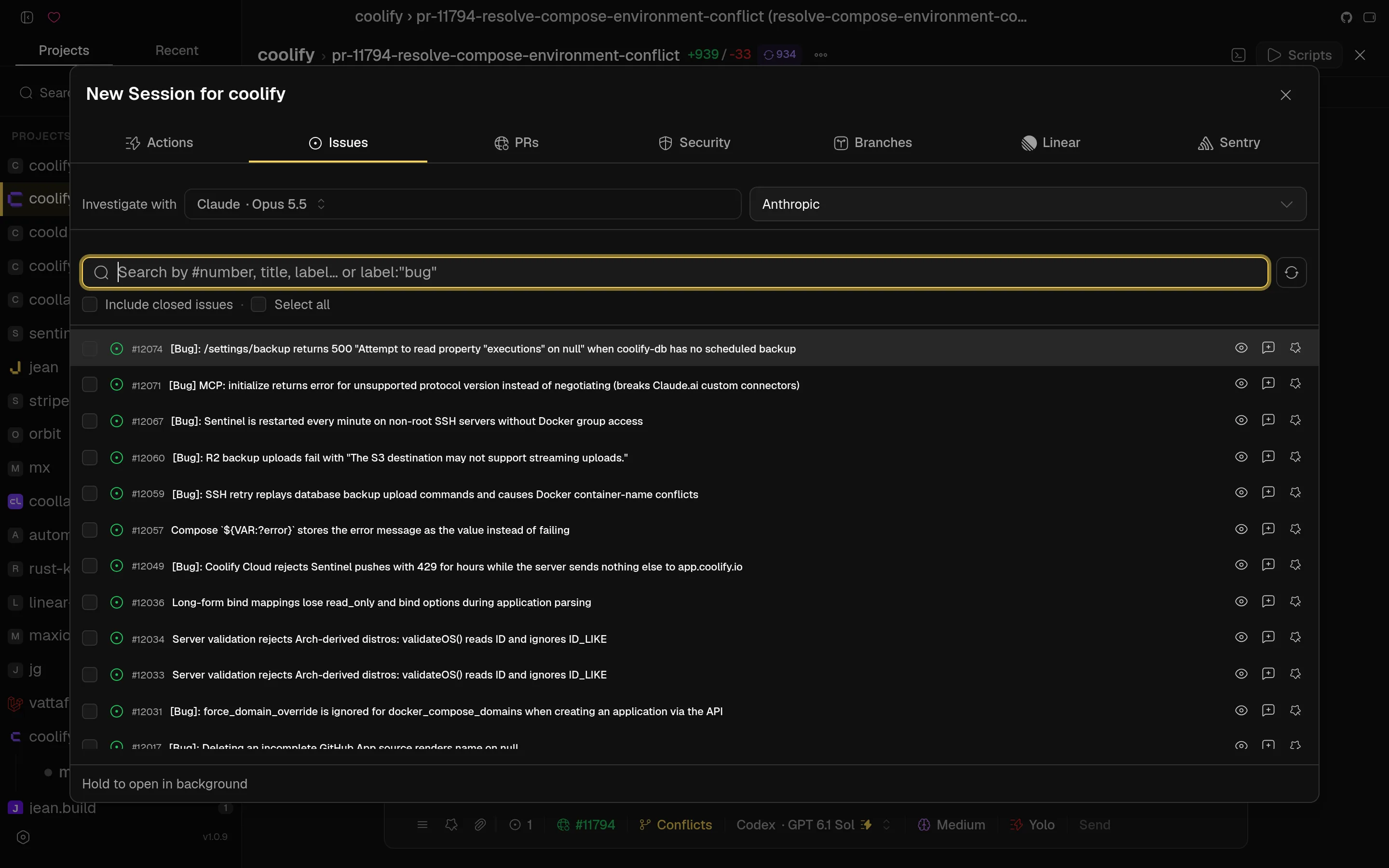This screenshot has width=1389, height=868.
Task: Open the Yolo mode dropdown
Action: (1032, 825)
